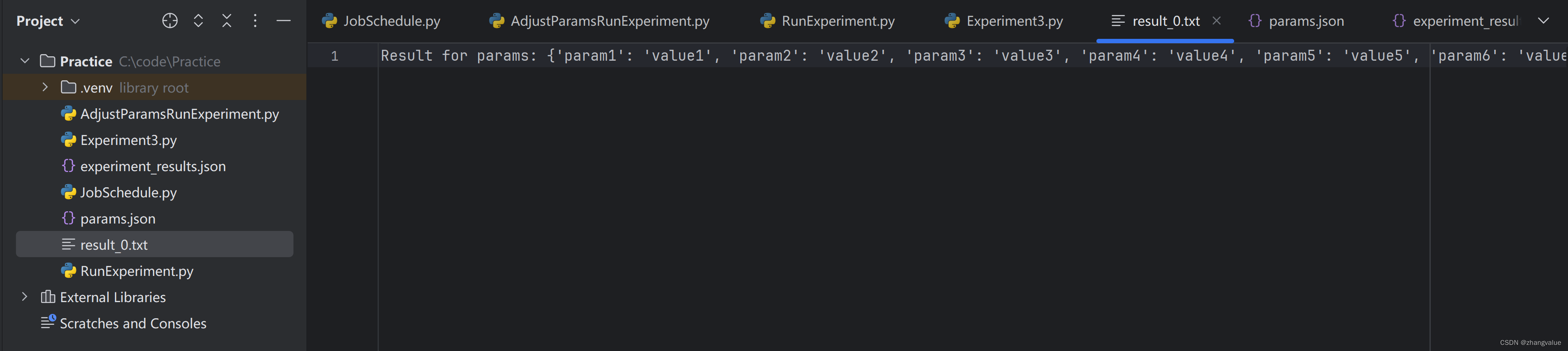Click Python icon on Experiment3.py tab
The height and width of the screenshot is (351, 1568).
pyautogui.click(x=952, y=21)
